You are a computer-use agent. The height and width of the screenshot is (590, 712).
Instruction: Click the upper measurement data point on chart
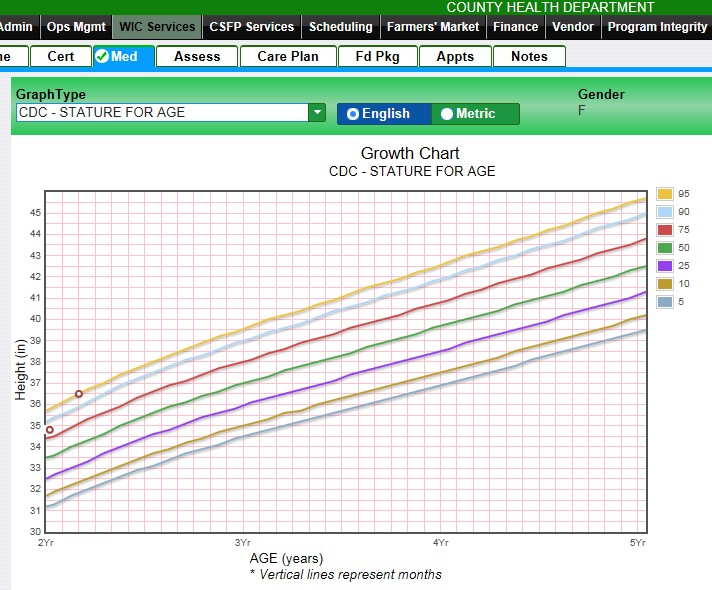point(79,394)
